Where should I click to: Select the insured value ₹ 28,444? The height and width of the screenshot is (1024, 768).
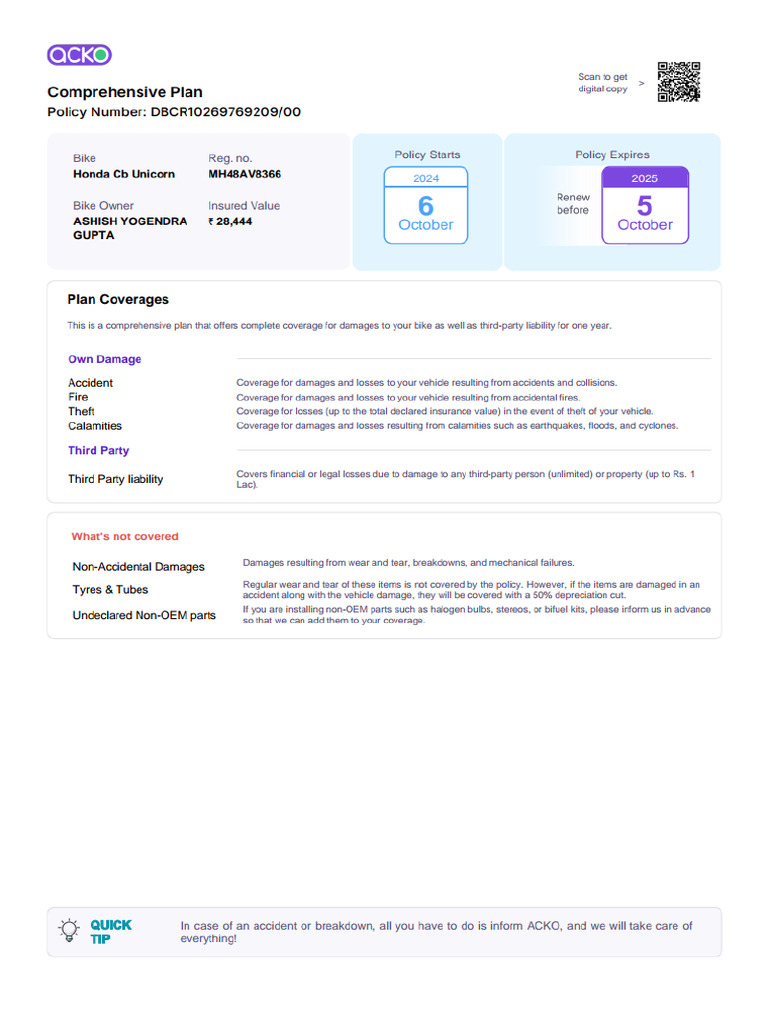point(230,221)
